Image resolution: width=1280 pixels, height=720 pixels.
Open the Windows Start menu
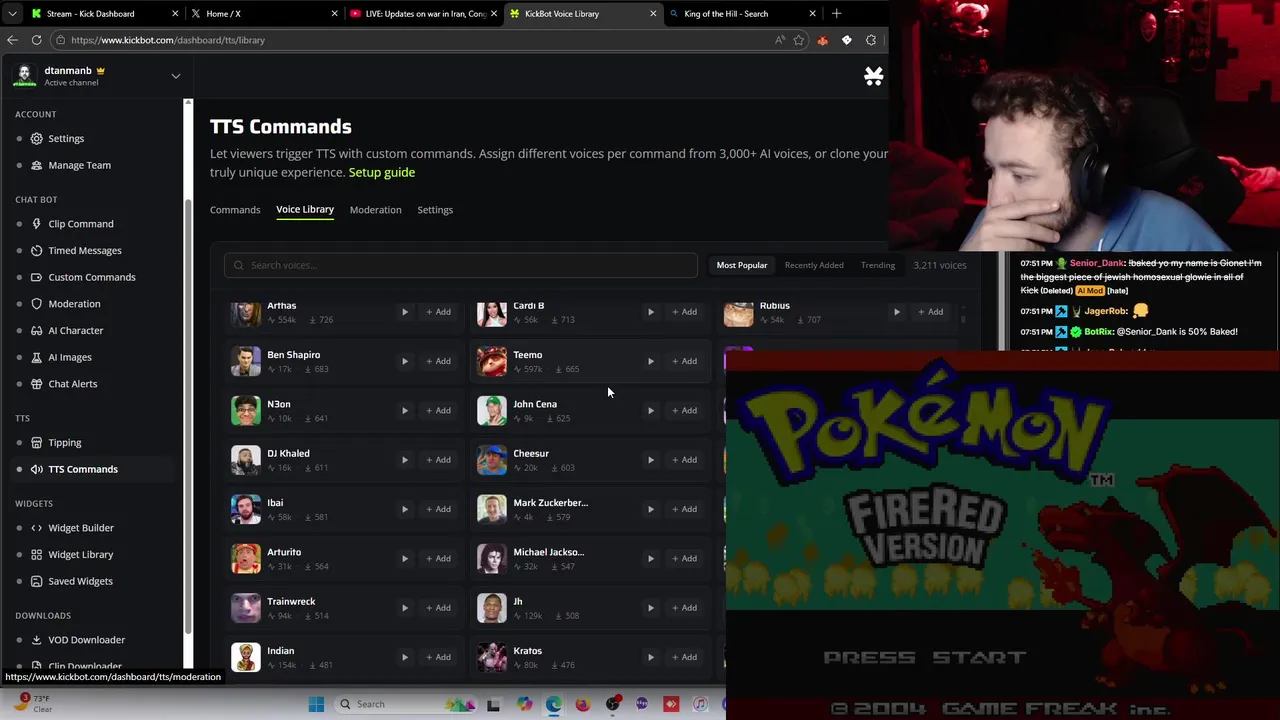316,704
